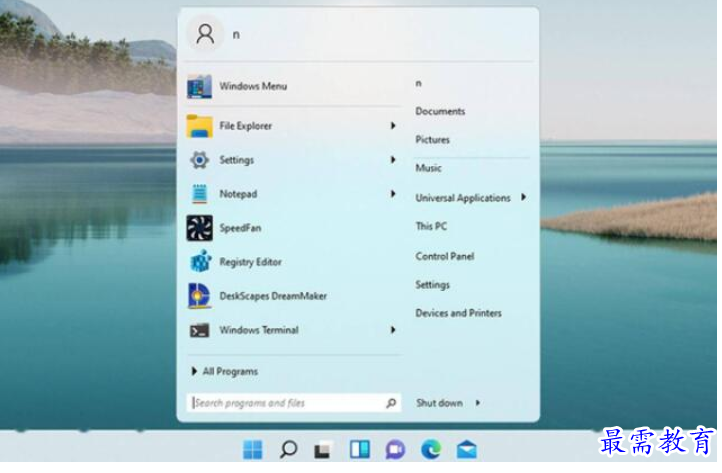The image size is (722, 473).
Task: Open the user account avatar icon
Action: tap(205, 34)
